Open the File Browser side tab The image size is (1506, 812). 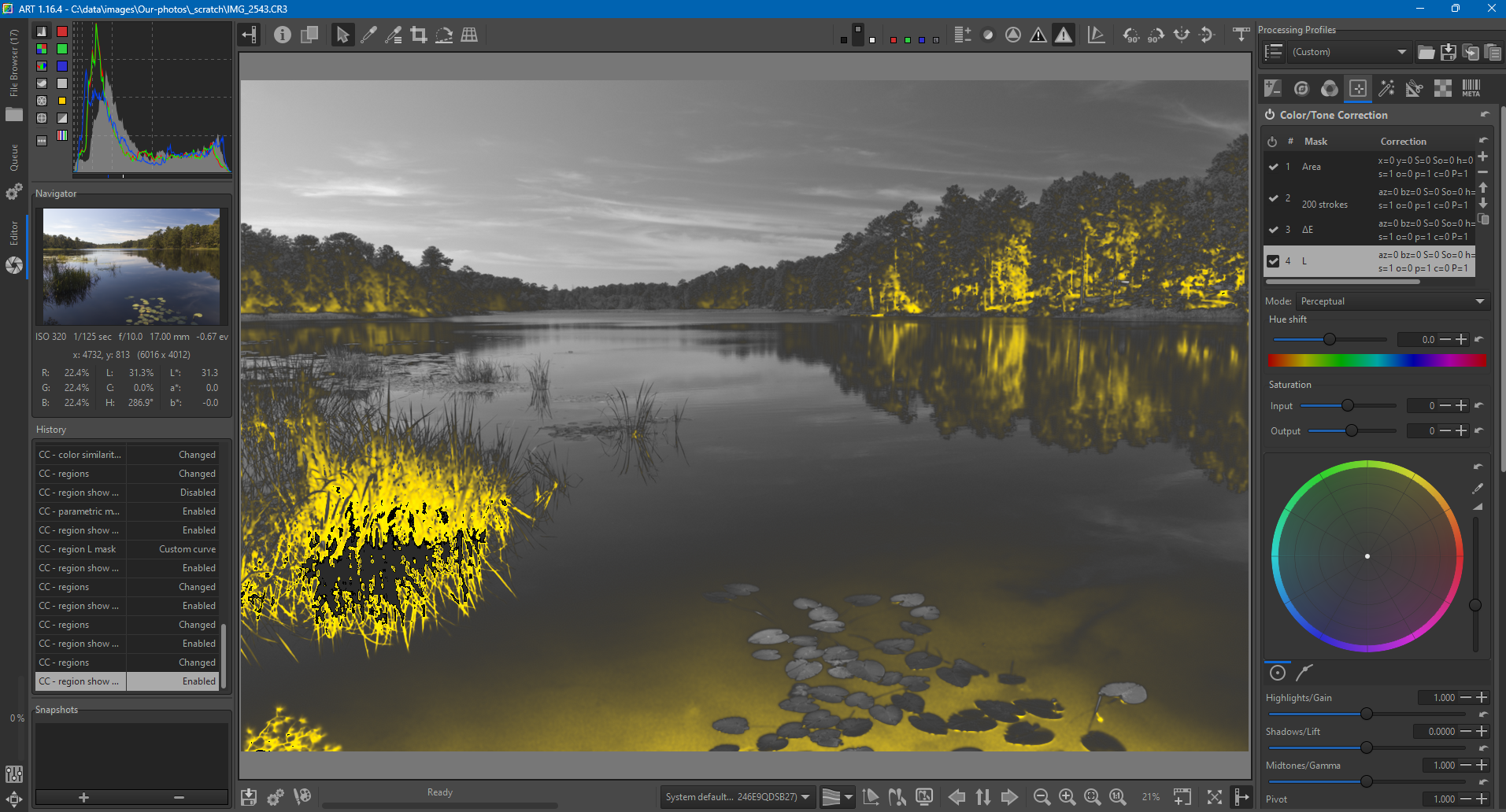pos(13,63)
